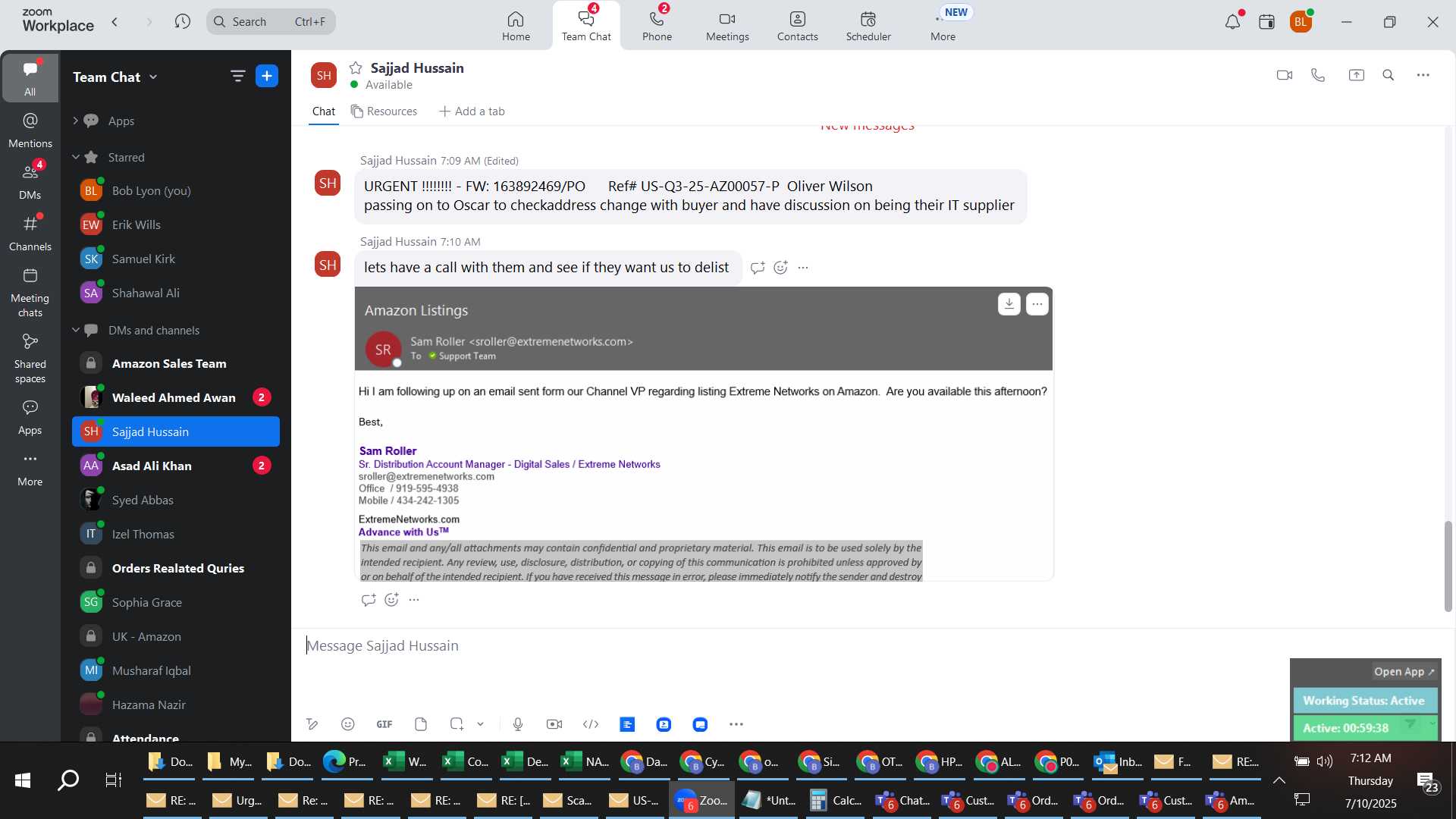This screenshot has height=819, width=1456.
Task: Switch to the Phone tab
Action: pyautogui.click(x=657, y=26)
